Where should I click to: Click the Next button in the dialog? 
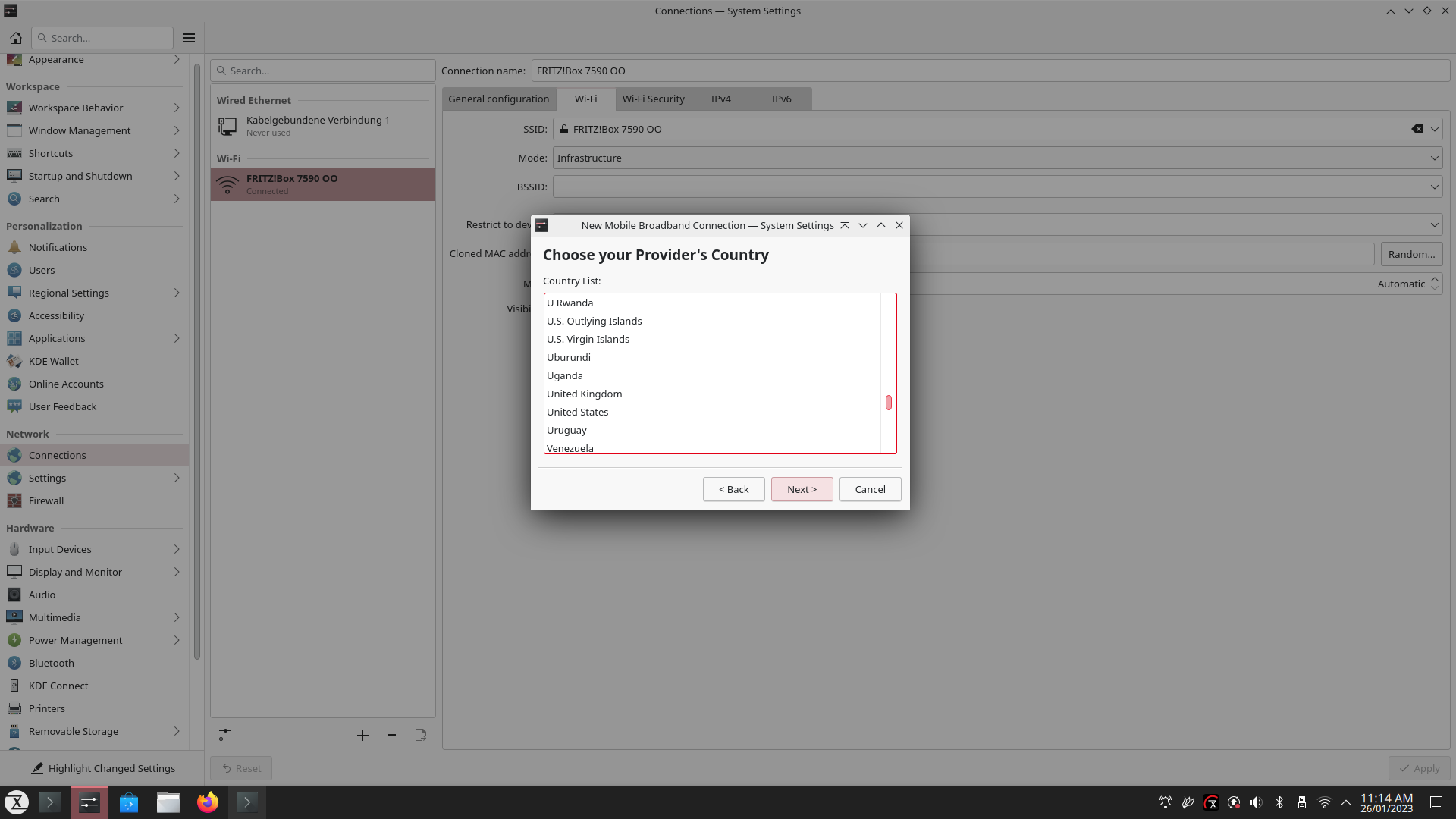click(x=802, y=489)
